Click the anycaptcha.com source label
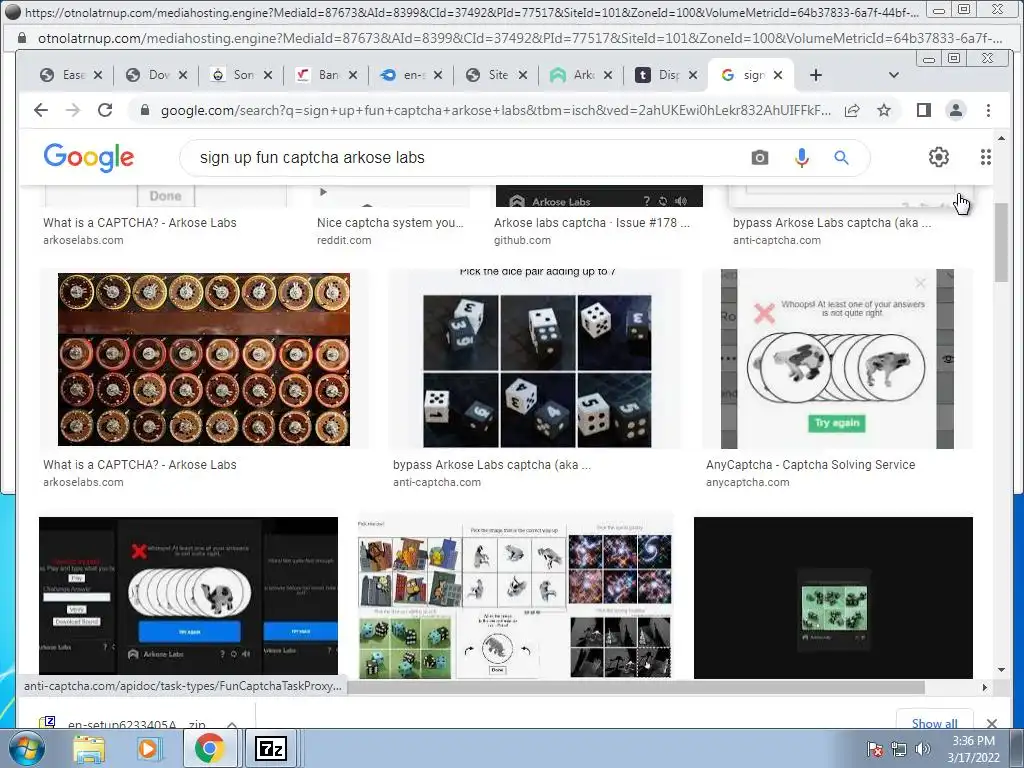The width and height of the screenshot is (1024, 768). [x=748, y=483]
